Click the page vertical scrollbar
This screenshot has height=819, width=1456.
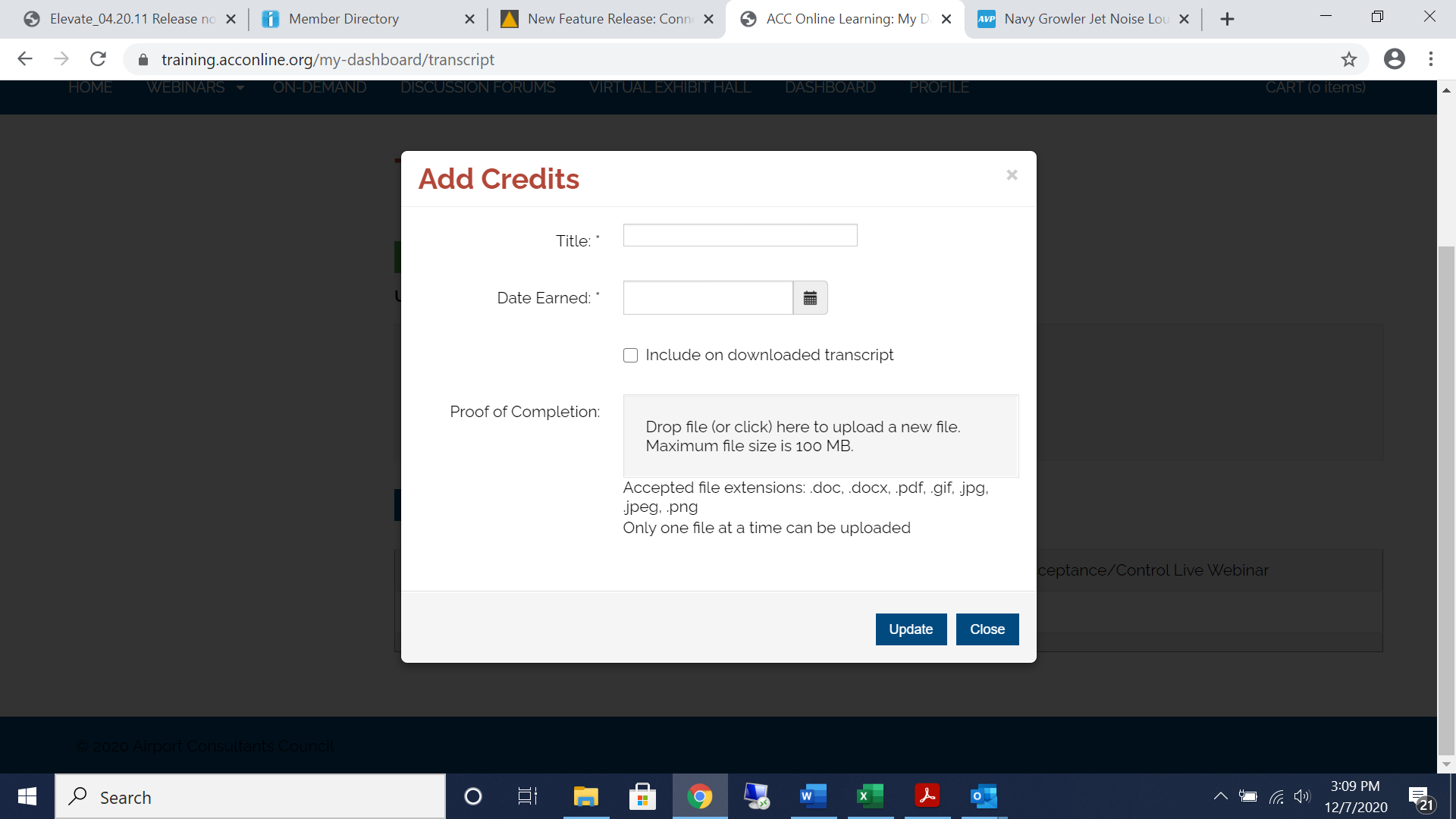click(x=1446, y=500)
